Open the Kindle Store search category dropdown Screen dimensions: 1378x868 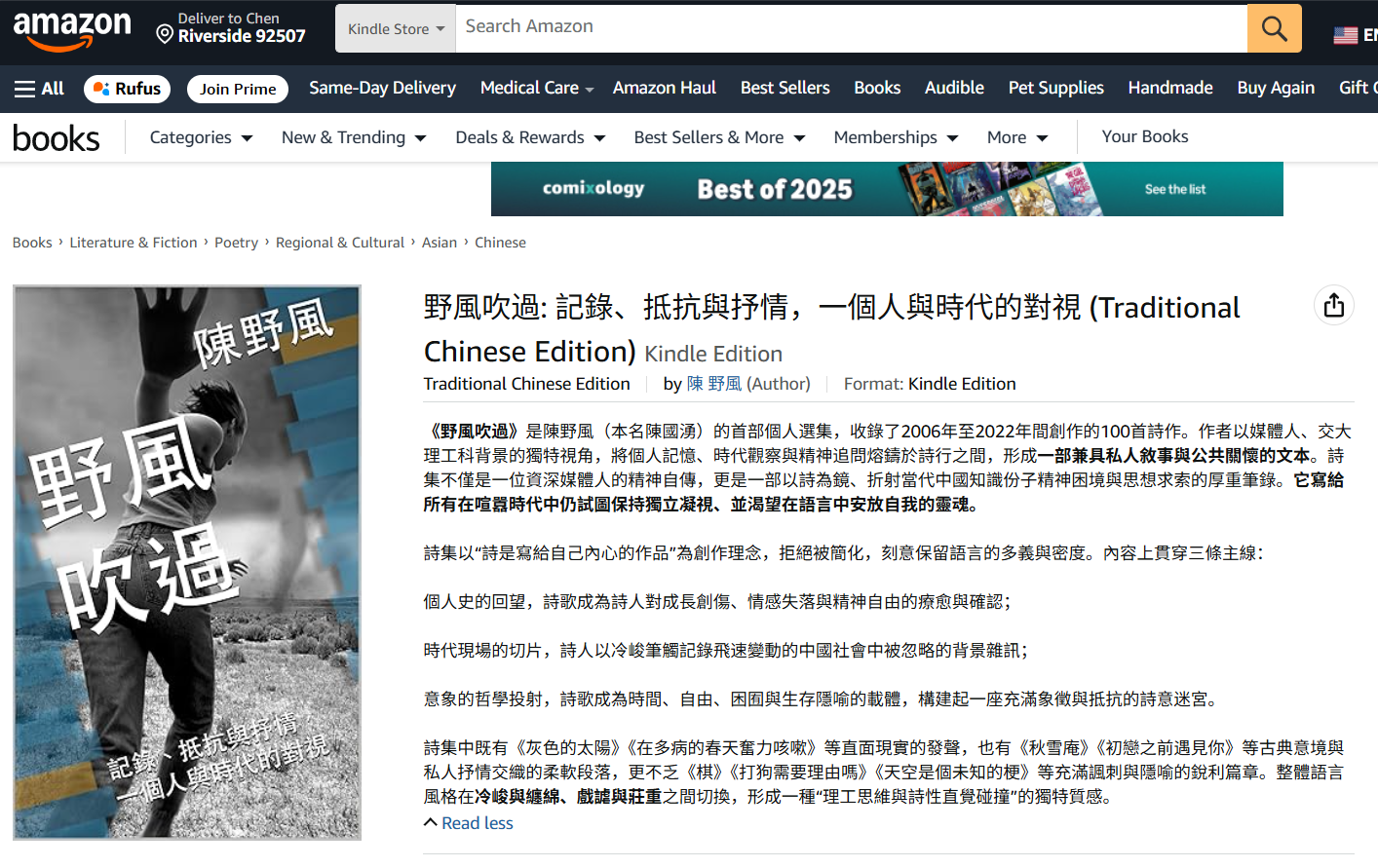pos(396,29)
